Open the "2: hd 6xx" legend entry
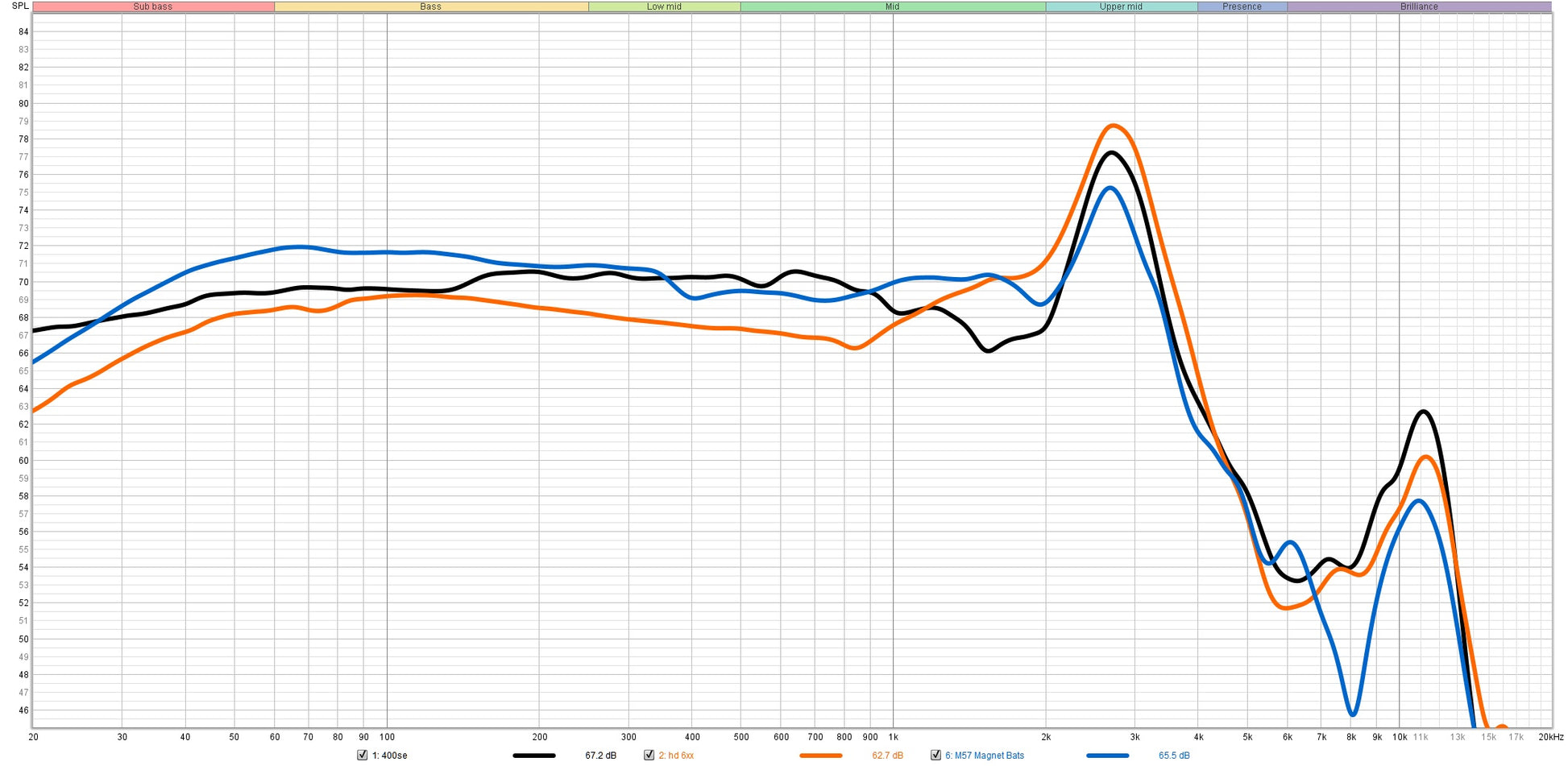Viewport: 1568px width, 766px height. click(677, 756)
